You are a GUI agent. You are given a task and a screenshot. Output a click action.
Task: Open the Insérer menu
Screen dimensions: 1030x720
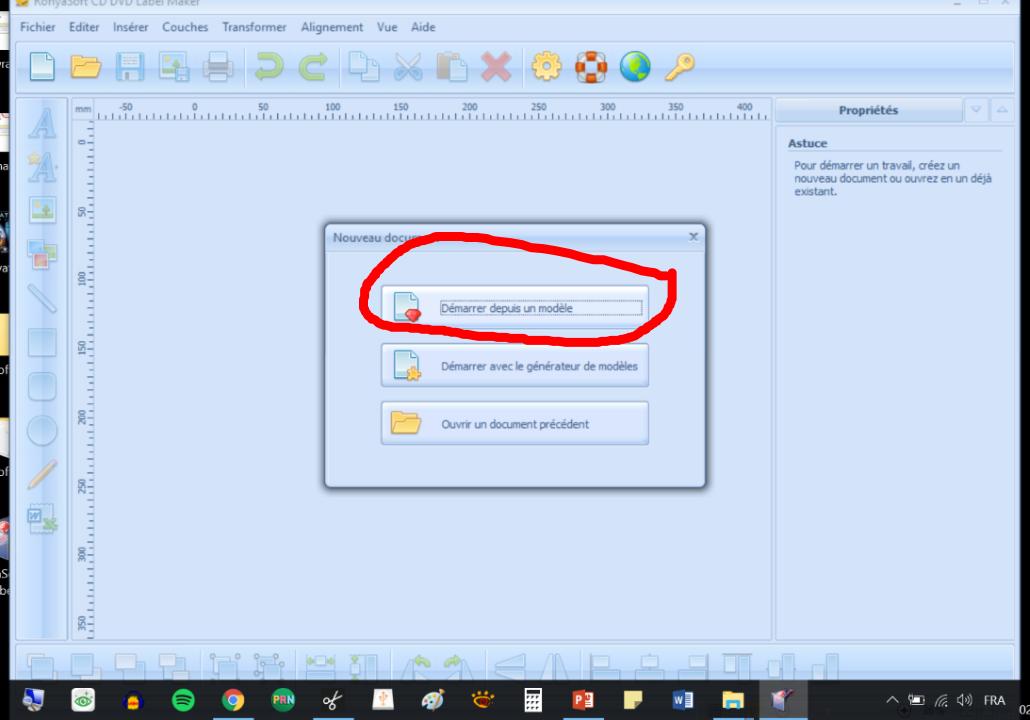(x=131, y=27)
